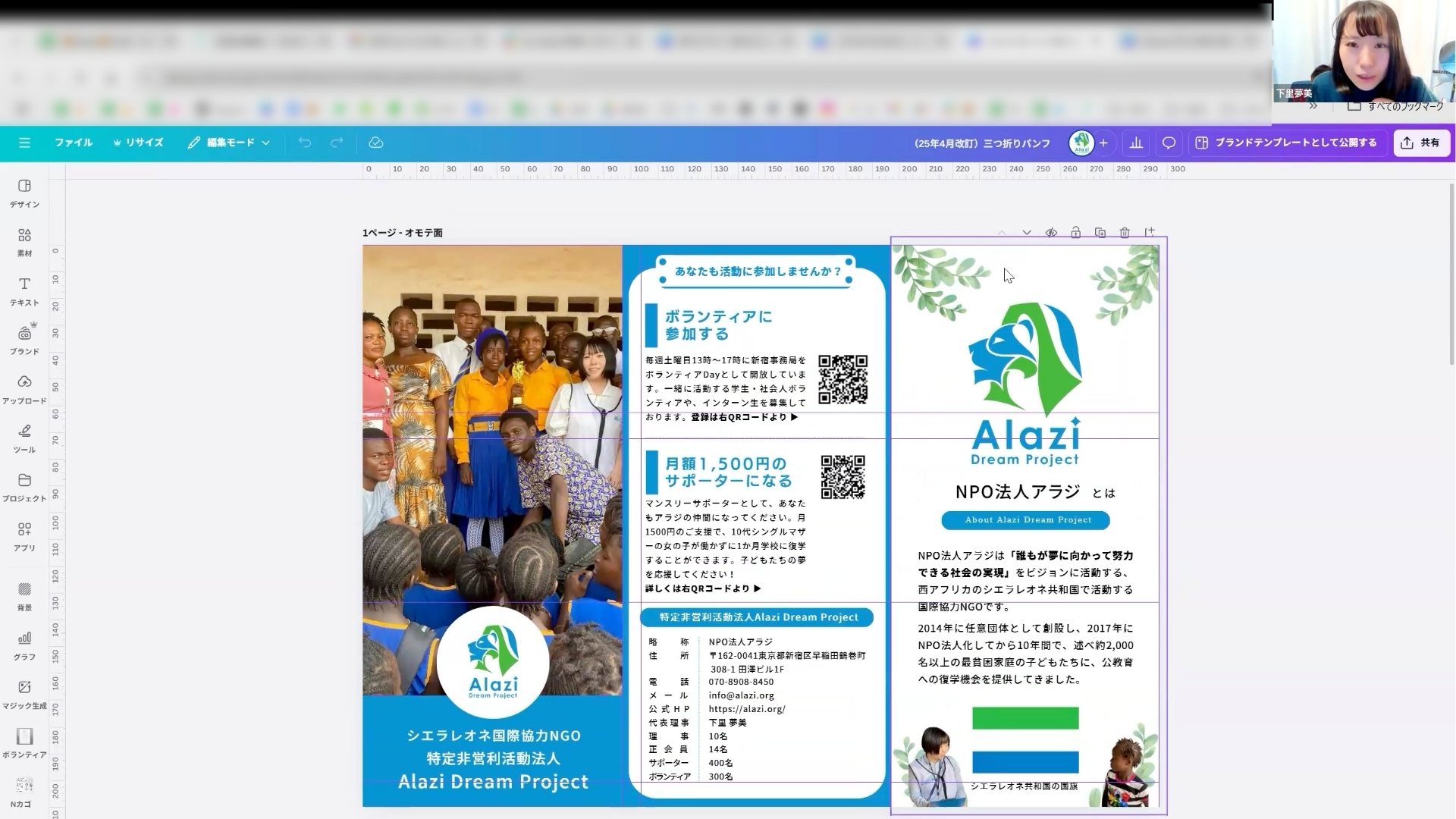Image resolution: width=1456 pixels, height=819 pixels.
Task: Select the blue flag stripe
Action: point(1025,762)
